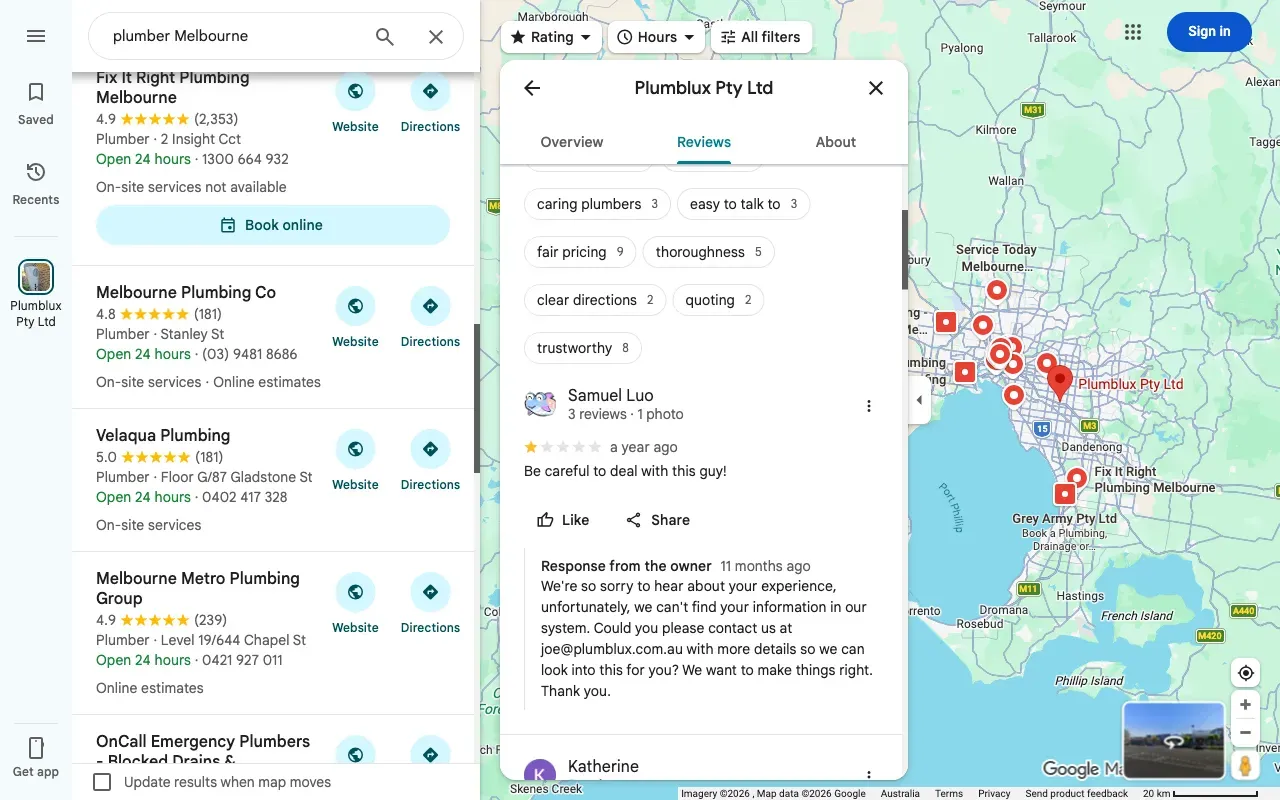The width and height of the screenshot is (1280, 800).
Task: Click the Fix It Right Plumbing map marker
Action: click(x=1076, y=479)
